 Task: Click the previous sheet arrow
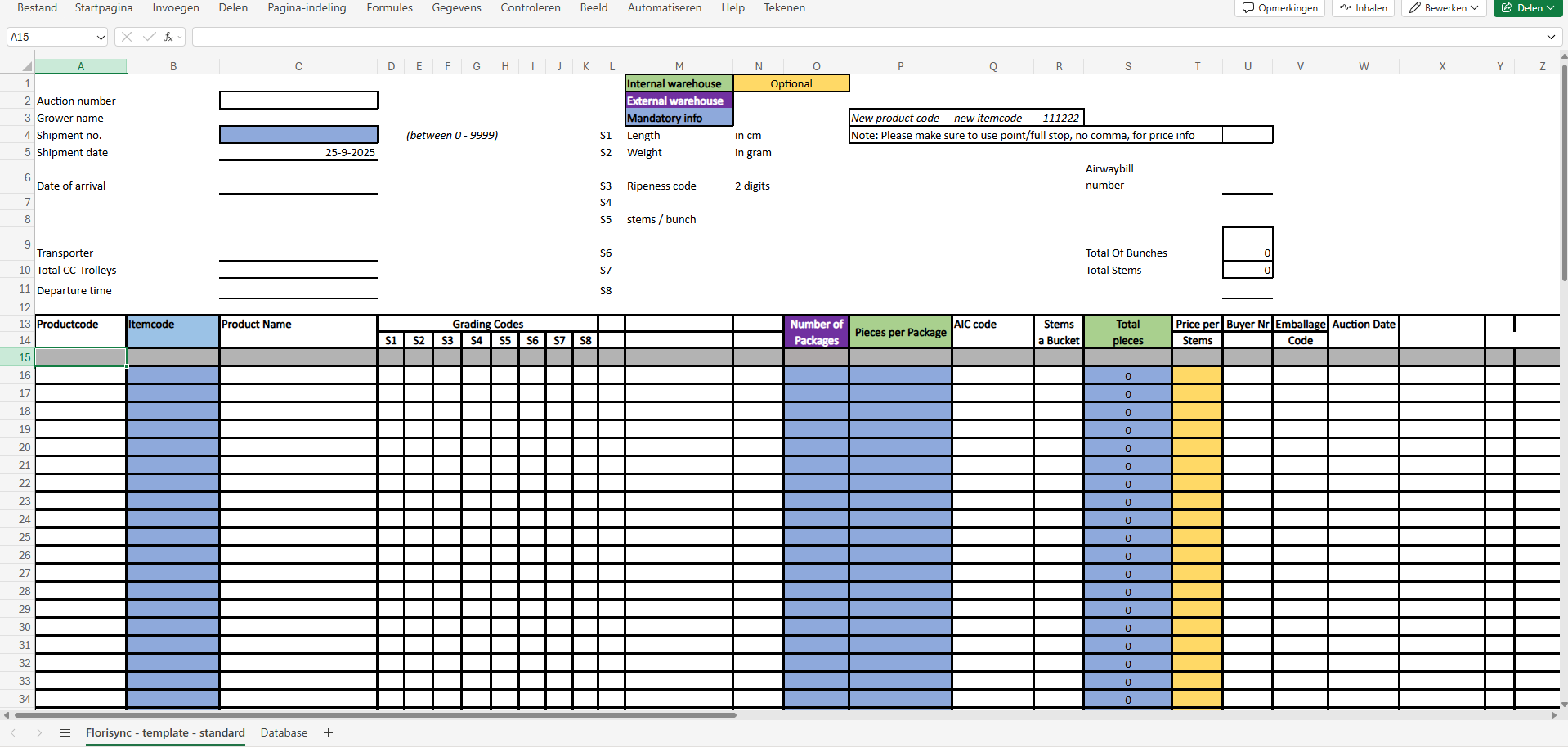(x=13, y=733)
